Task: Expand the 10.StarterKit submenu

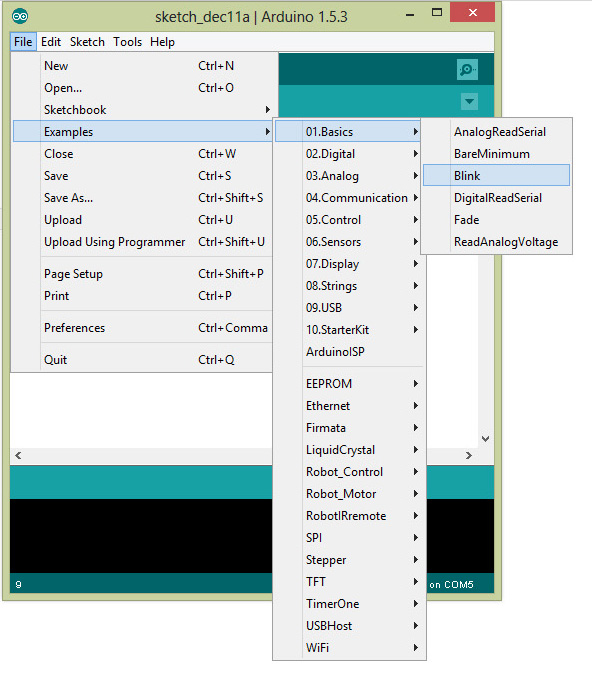Action: click(x=349, y=330)
